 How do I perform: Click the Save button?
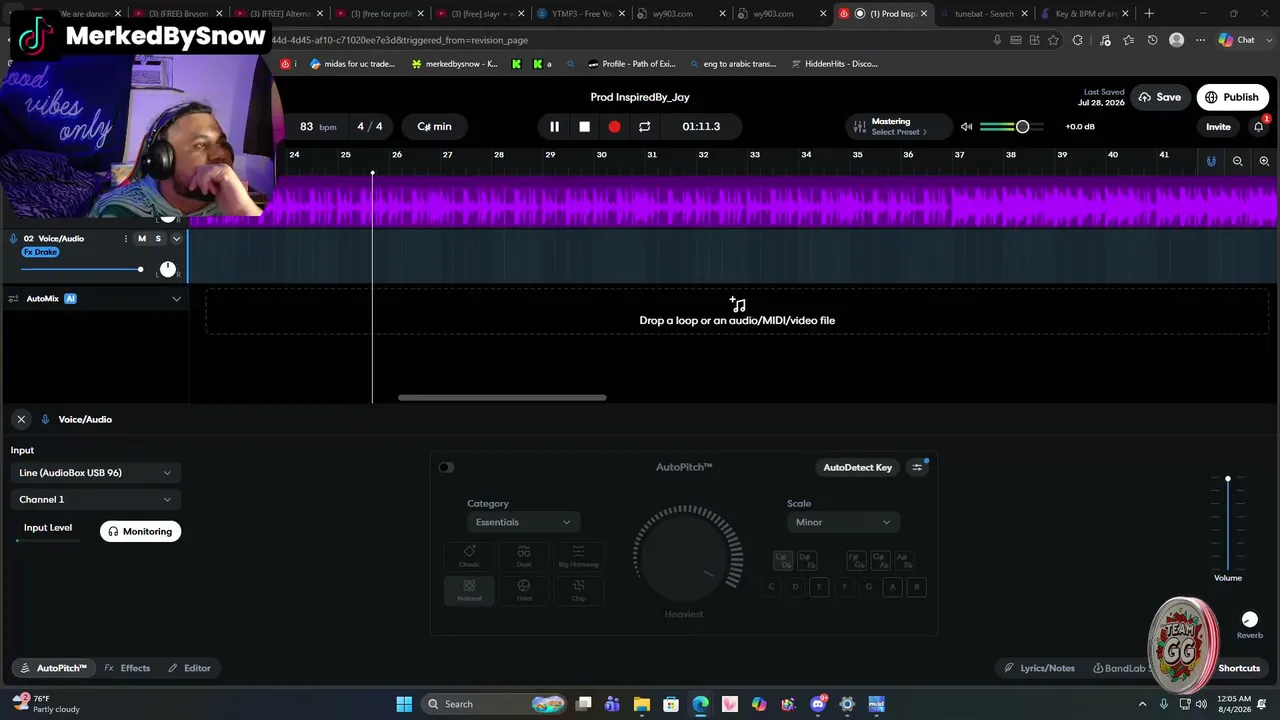[1160, 97]
